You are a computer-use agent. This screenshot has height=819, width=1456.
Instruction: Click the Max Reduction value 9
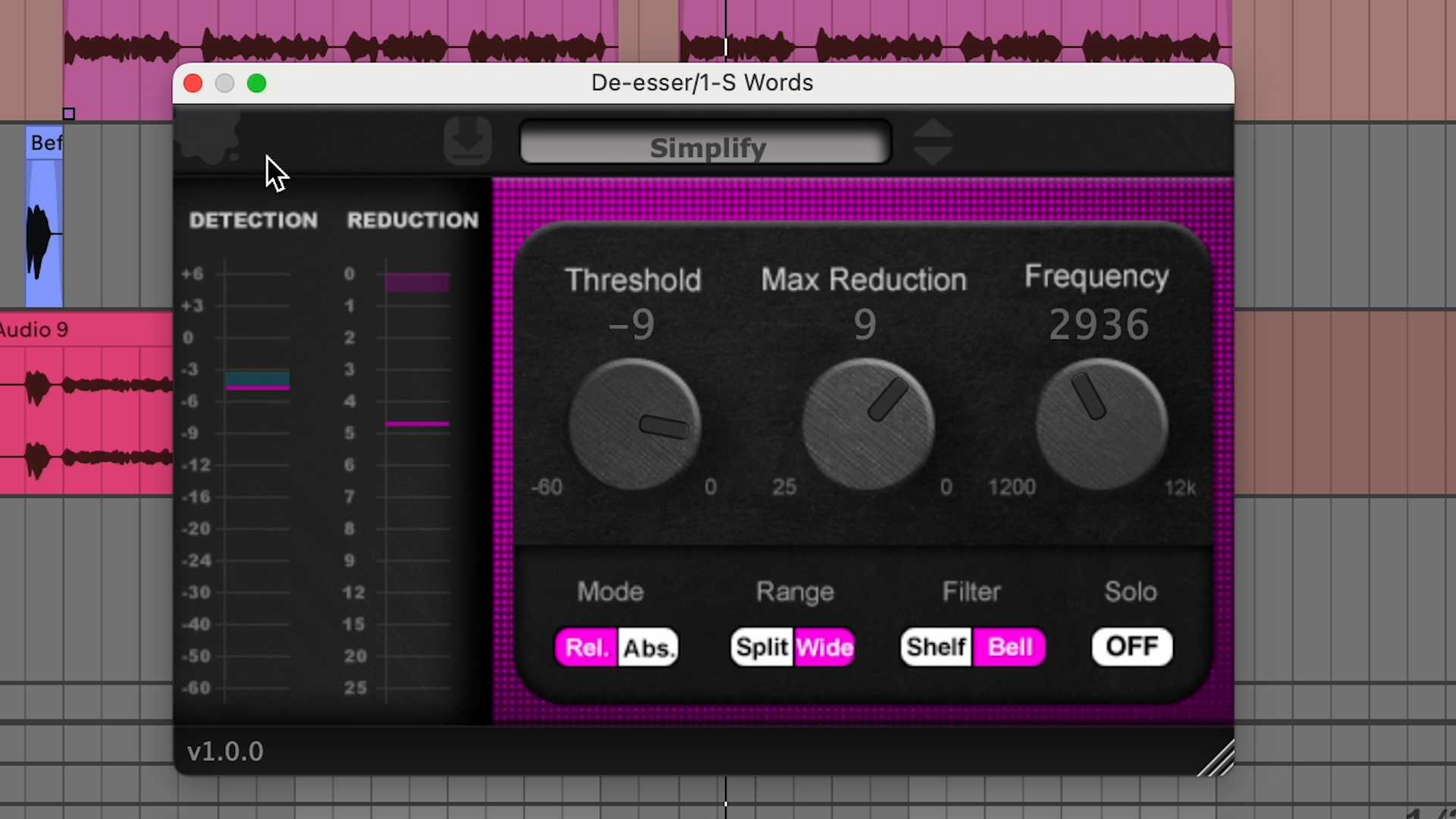tap(865, 325)
